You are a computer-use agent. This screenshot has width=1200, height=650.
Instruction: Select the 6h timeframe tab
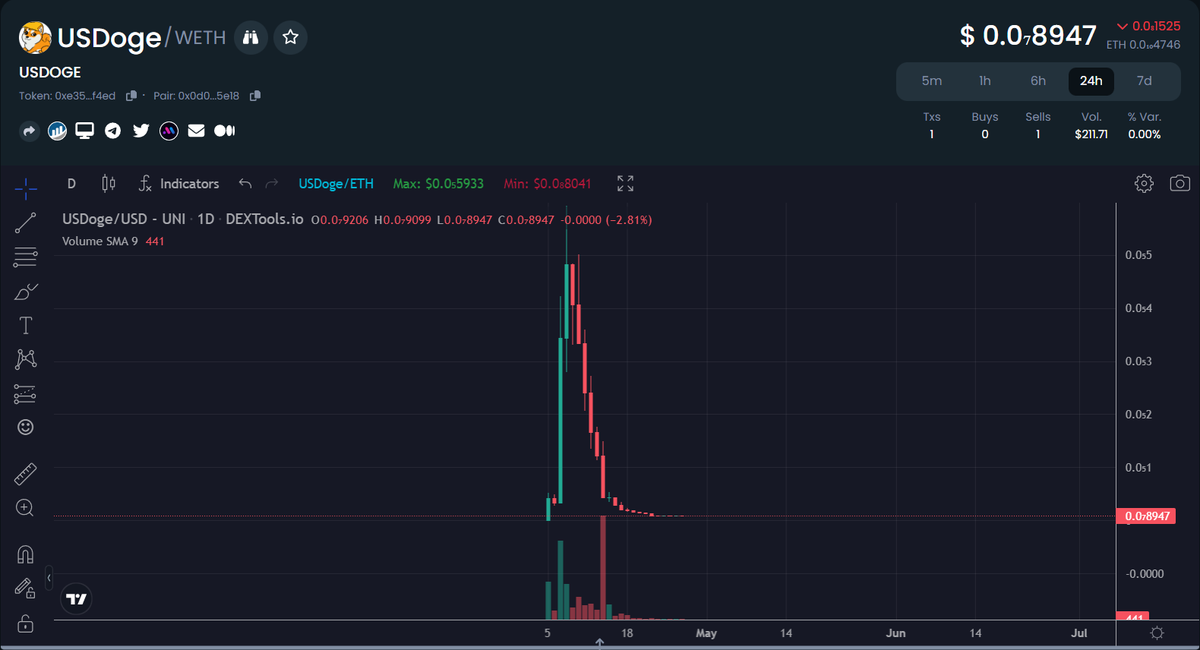[x=1038, y=81]
